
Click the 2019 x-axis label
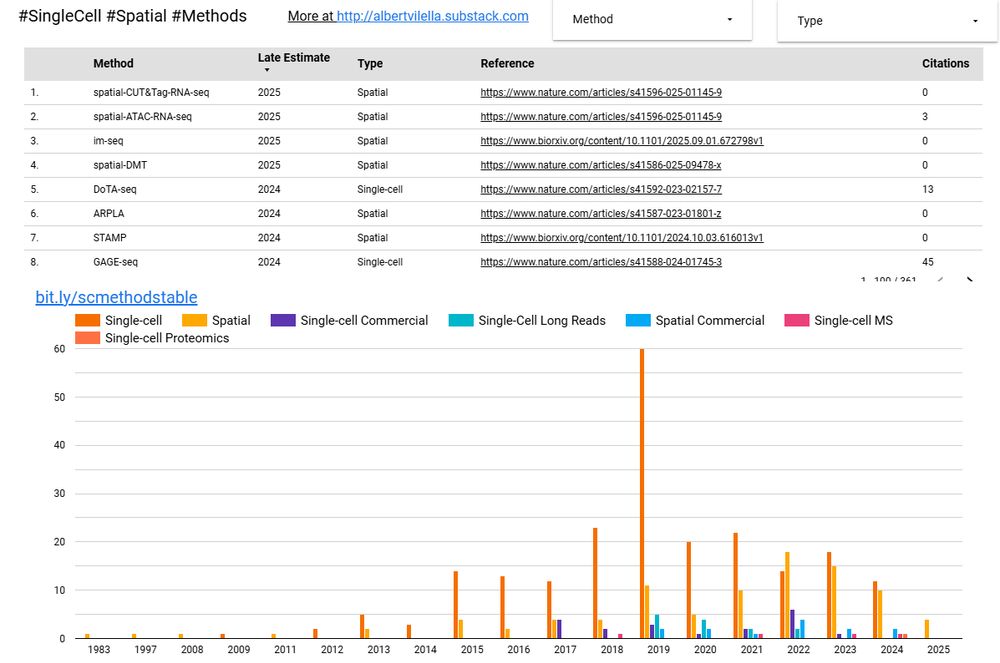pos(658,650)
